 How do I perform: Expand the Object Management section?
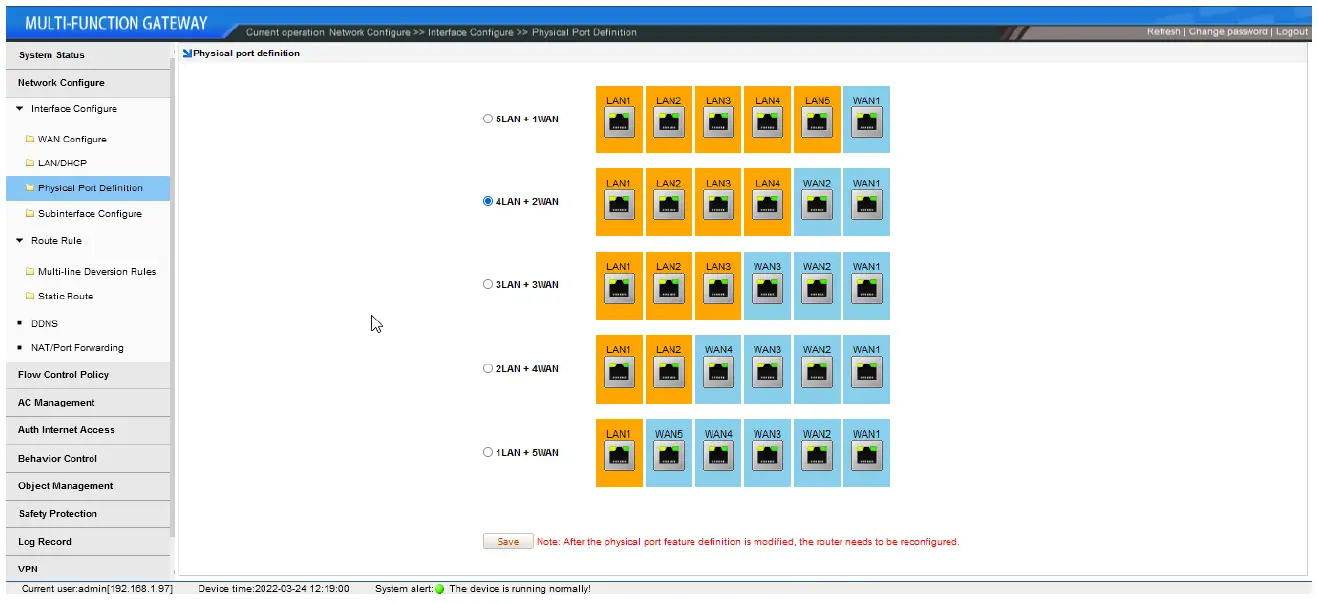pyautogui.click(x=87, y=486)
